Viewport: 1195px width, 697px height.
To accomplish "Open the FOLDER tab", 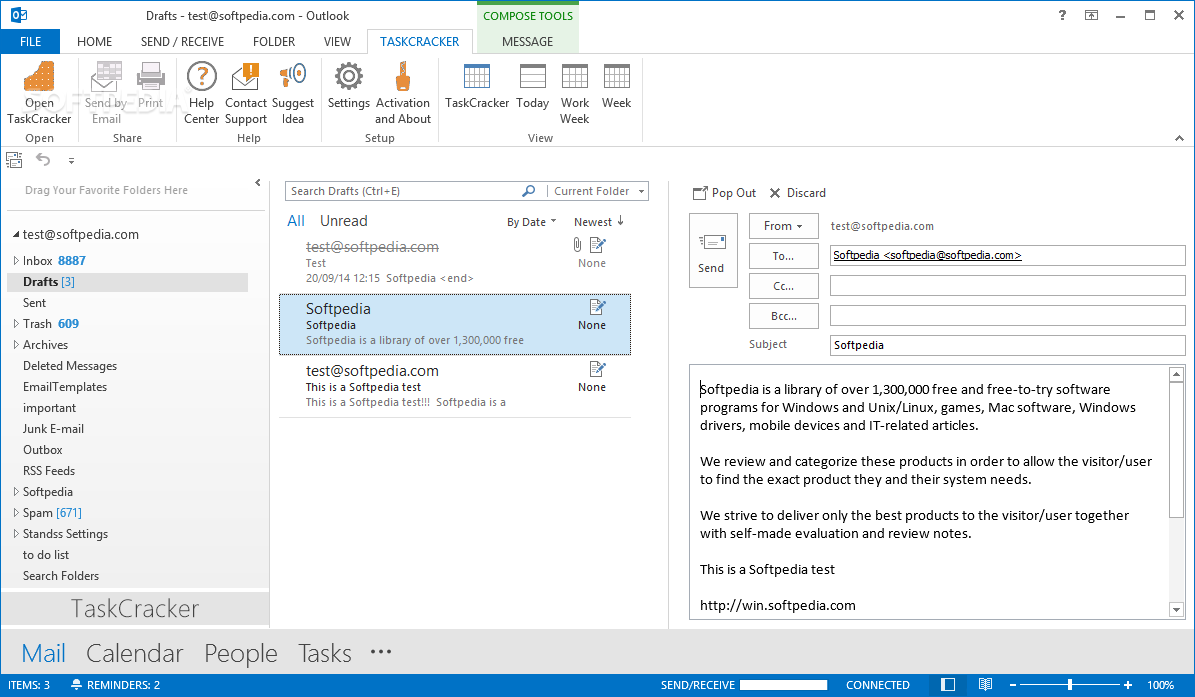I will [274, 42].
